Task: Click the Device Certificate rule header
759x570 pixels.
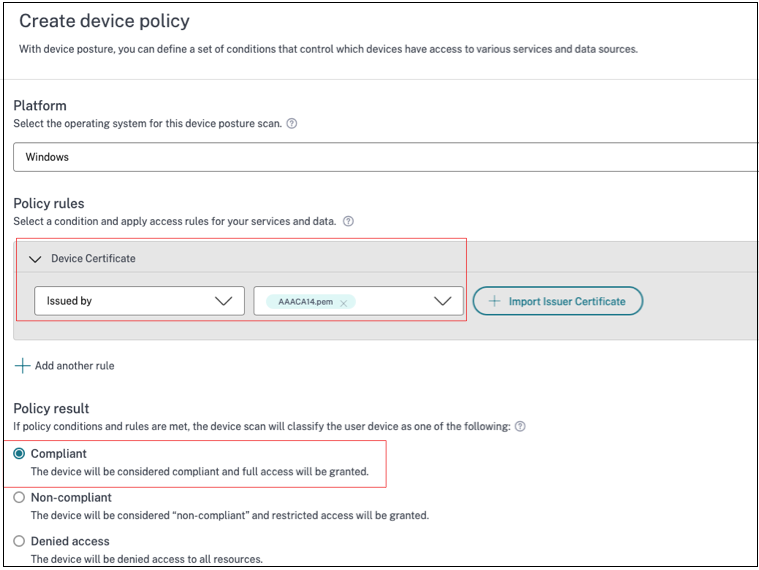Action: [x=93, y=258]
